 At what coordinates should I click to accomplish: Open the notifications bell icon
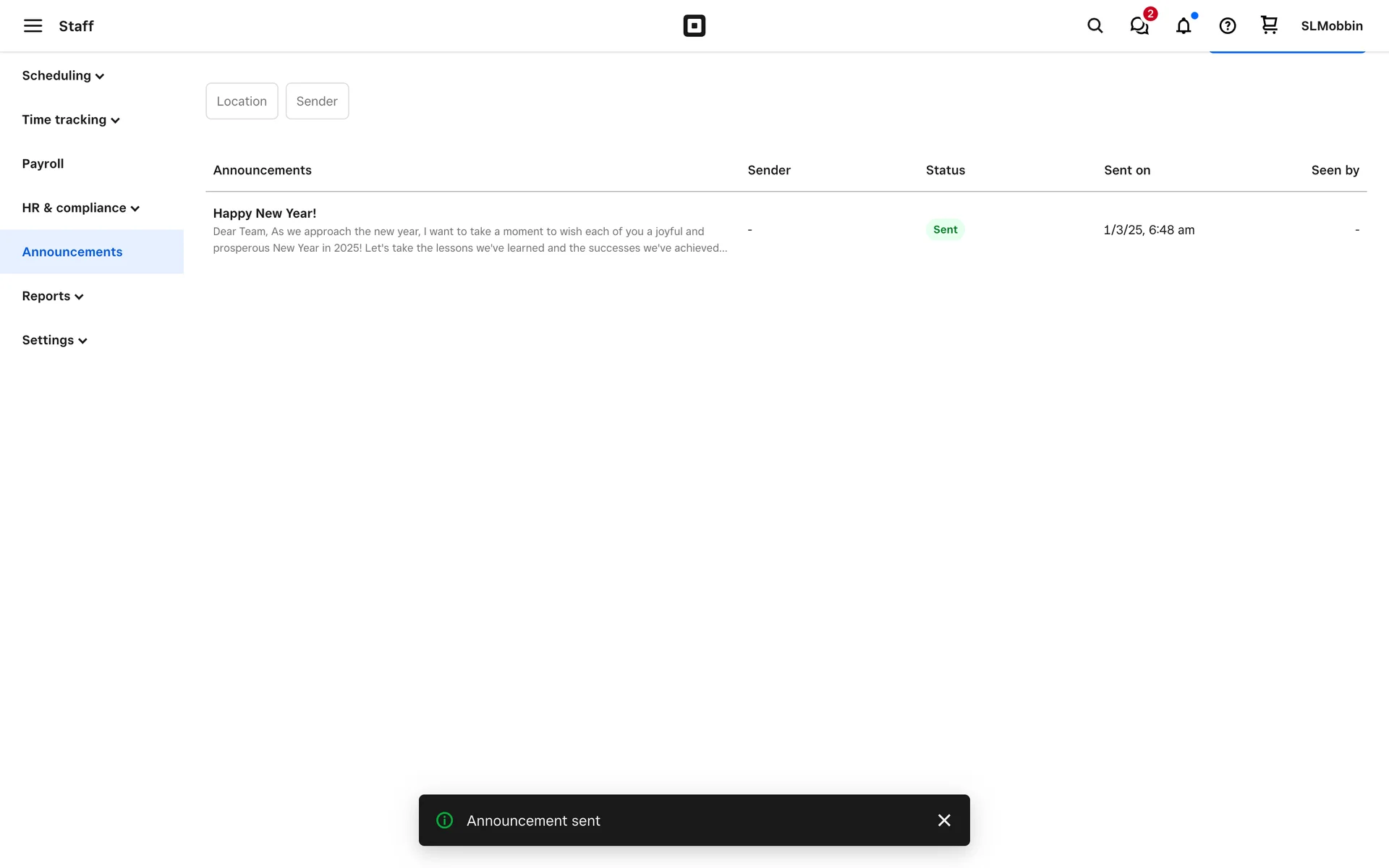pyautogui.click(x=1184, y=26)
